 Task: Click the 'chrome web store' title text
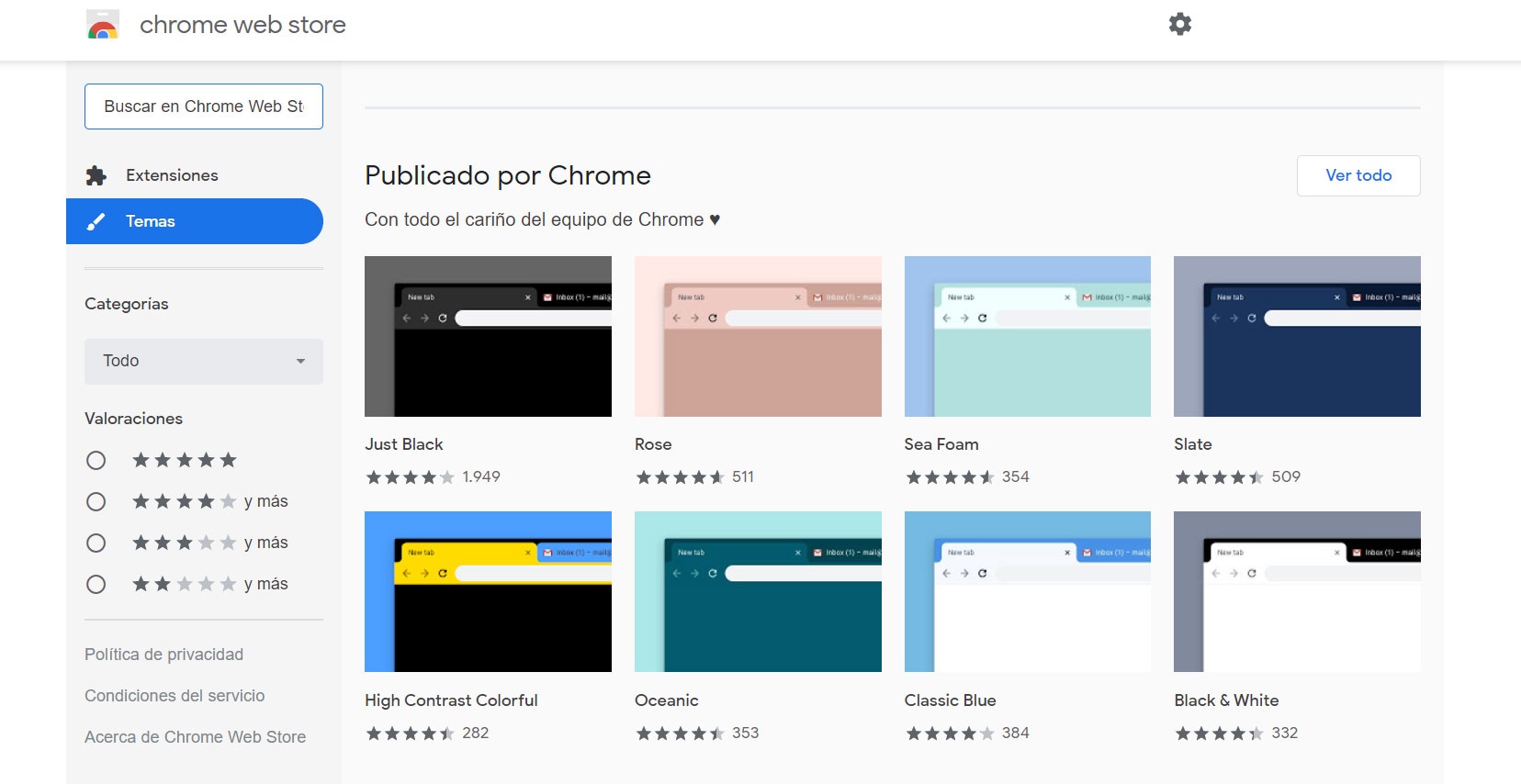242,25
